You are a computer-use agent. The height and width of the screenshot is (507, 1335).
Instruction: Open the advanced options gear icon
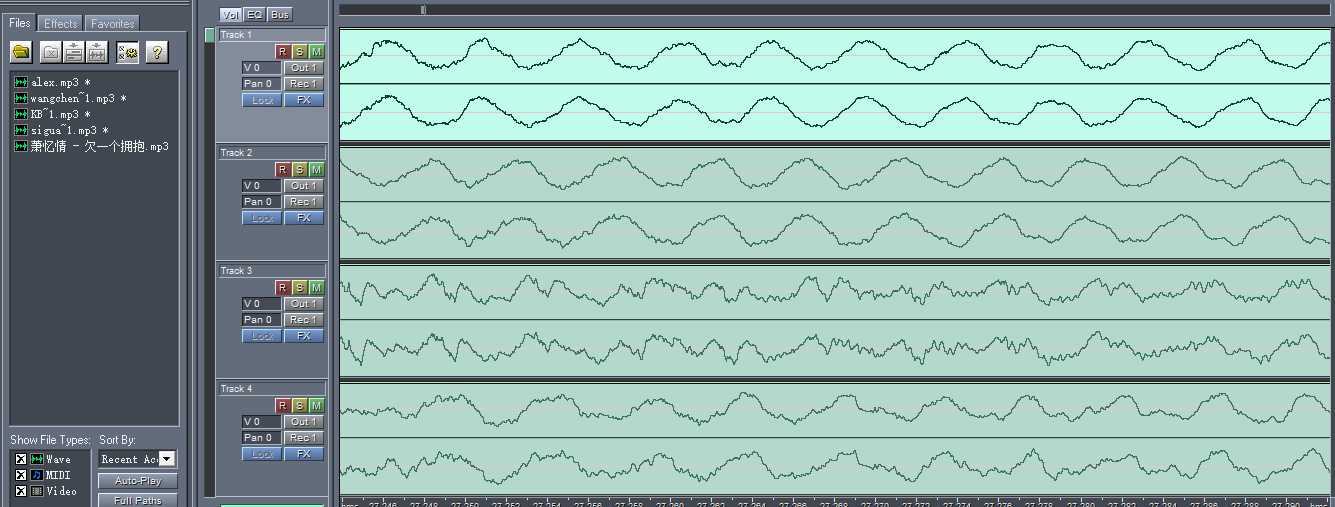click(127, 52)
